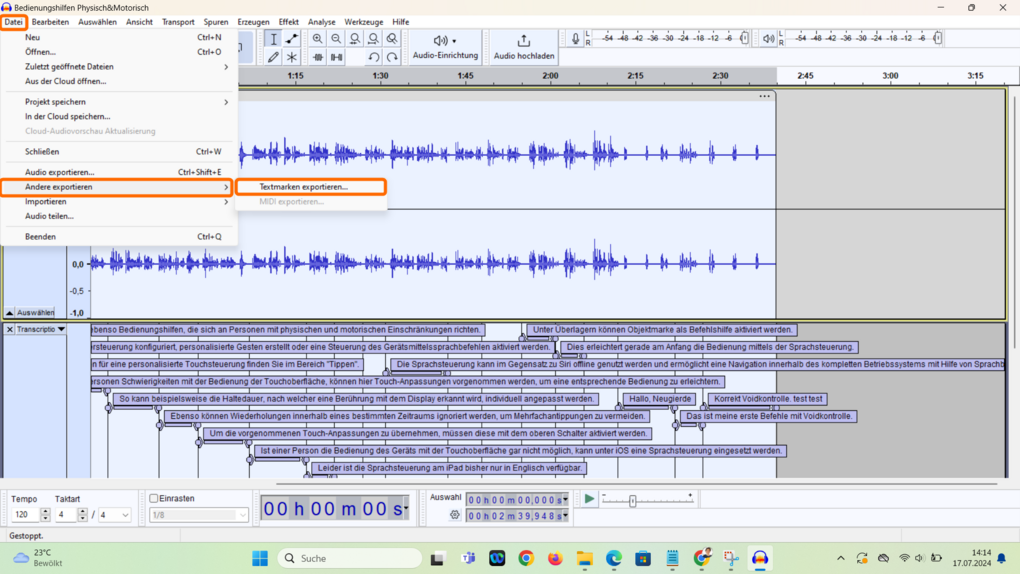The height and width of the screenshot is (574, 1020).
Task: Open File Explorer from taskbar
Action: (584, 558)
